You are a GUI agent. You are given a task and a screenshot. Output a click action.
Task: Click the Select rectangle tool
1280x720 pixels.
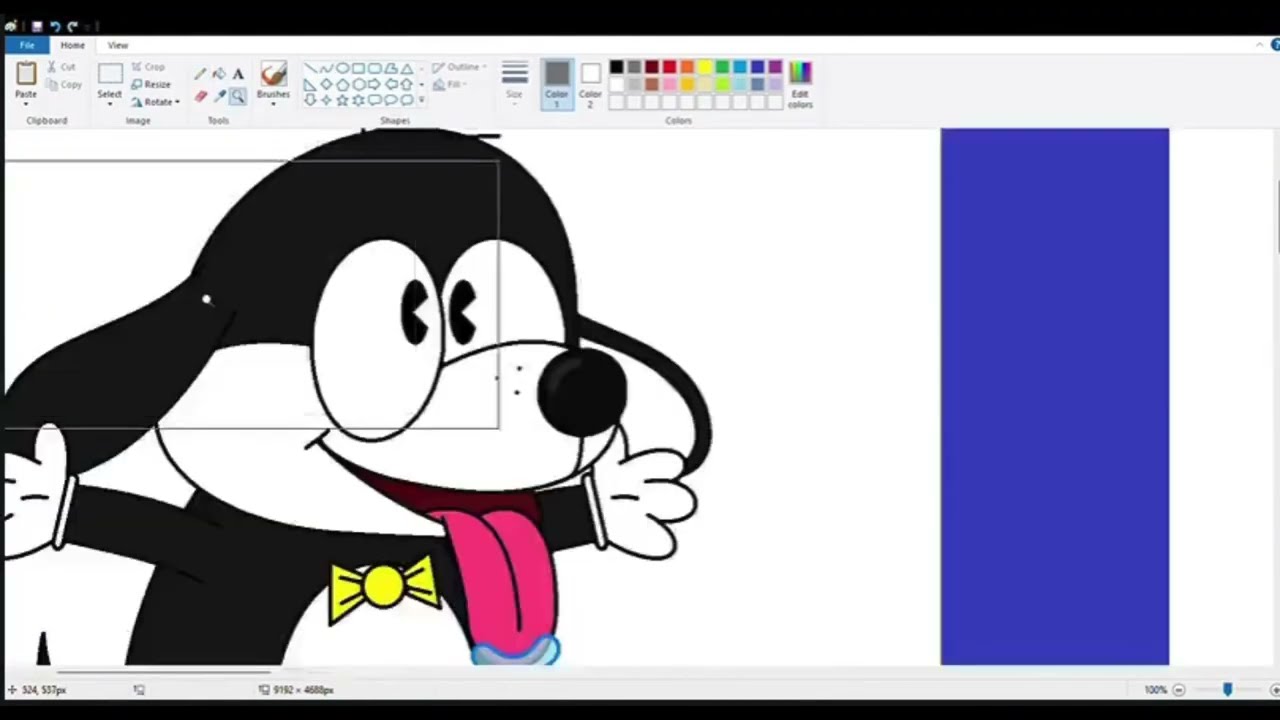pyautogui.click(x=110, y=74)
